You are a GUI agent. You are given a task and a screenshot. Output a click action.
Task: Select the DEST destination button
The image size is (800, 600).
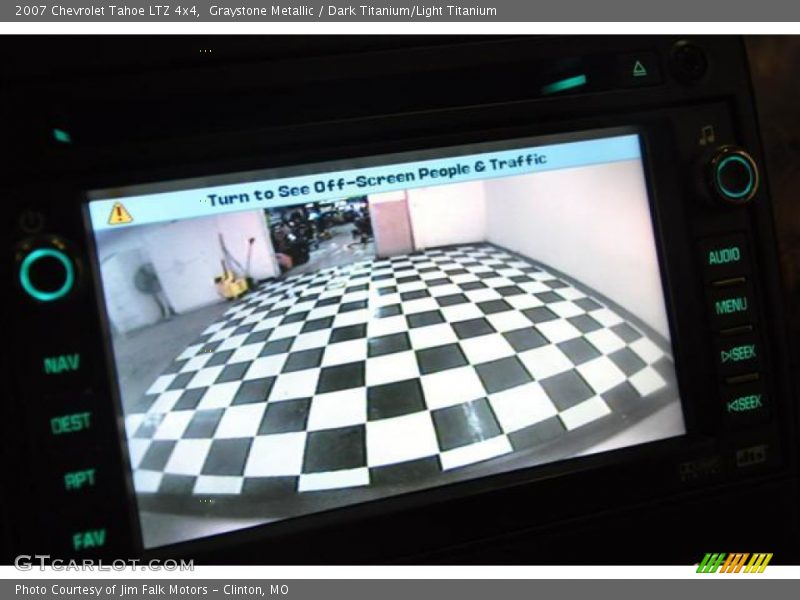coord(70,422)
